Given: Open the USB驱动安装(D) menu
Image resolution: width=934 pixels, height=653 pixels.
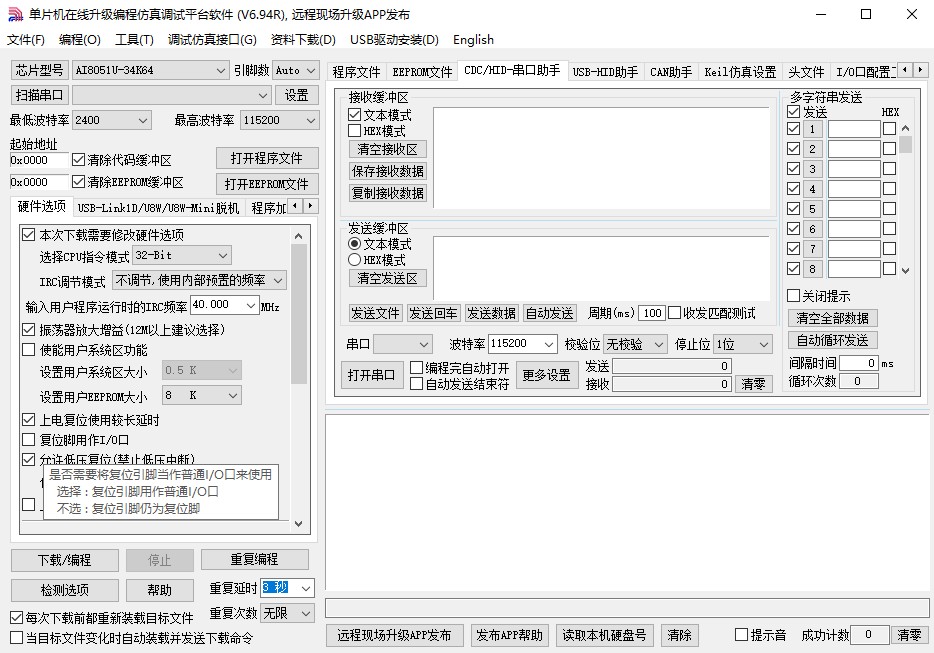Looking at the screenshot, I should tap(394, 40).
